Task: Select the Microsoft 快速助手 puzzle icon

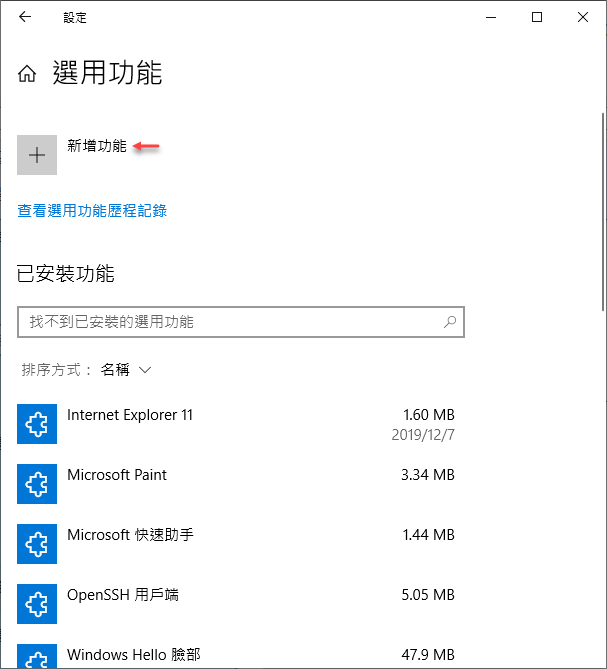Action: (37, 544)
